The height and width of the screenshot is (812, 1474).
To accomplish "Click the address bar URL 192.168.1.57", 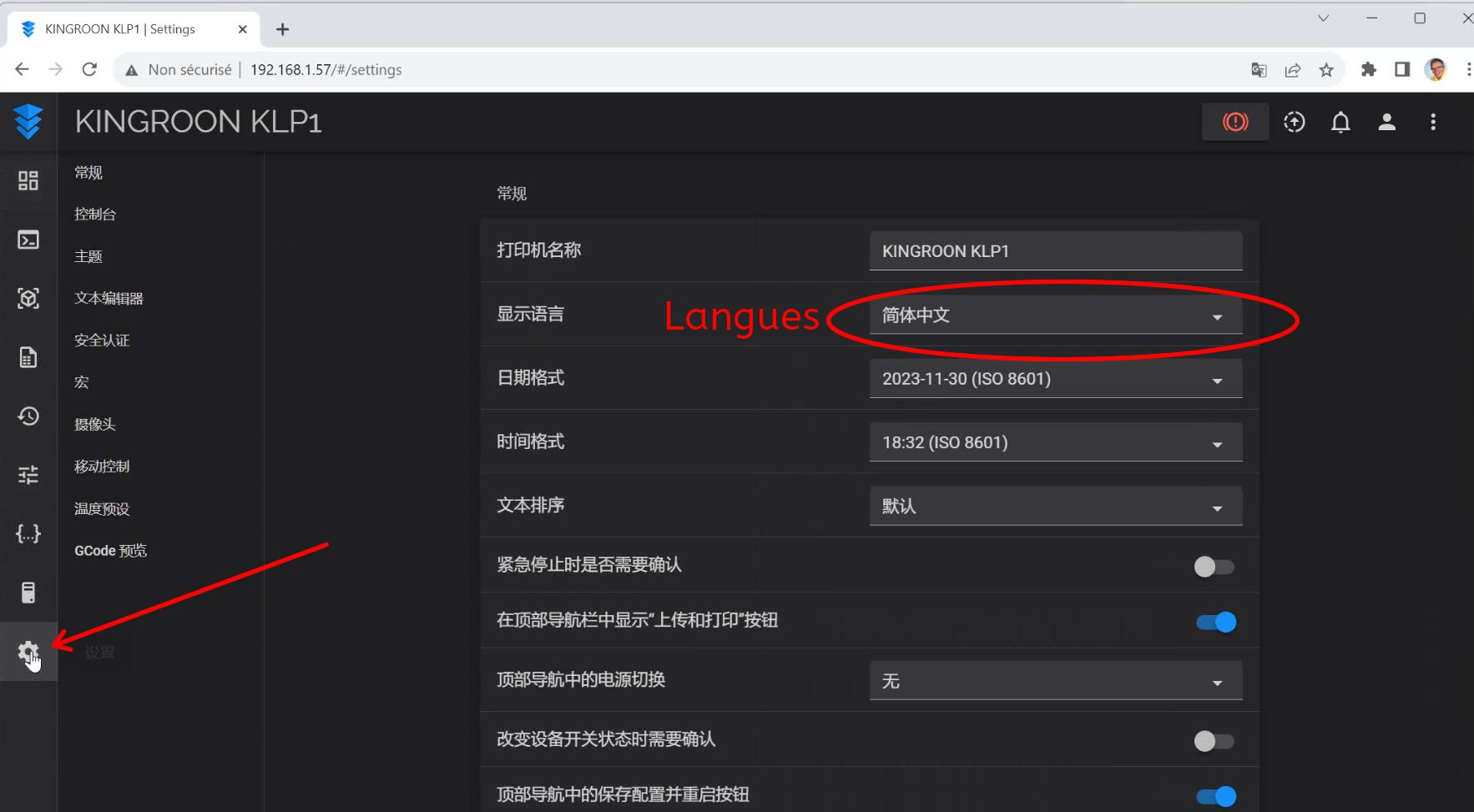I will pos(326,70).
